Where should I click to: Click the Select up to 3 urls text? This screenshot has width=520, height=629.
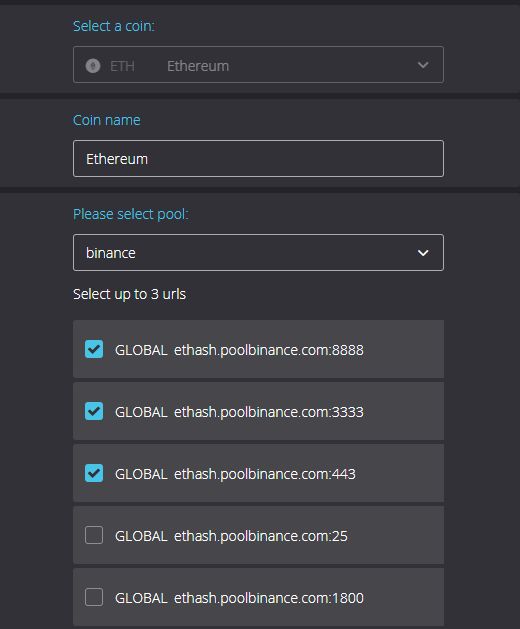pos(129,294)
